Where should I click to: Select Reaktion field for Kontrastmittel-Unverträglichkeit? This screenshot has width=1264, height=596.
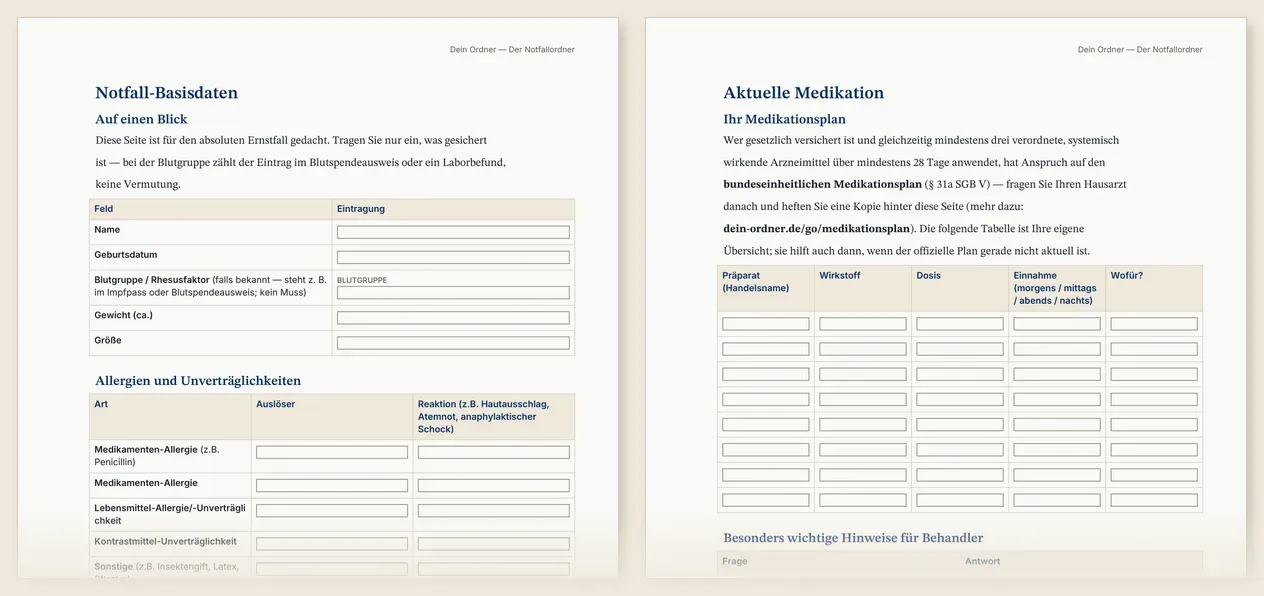tap(494, 544)
